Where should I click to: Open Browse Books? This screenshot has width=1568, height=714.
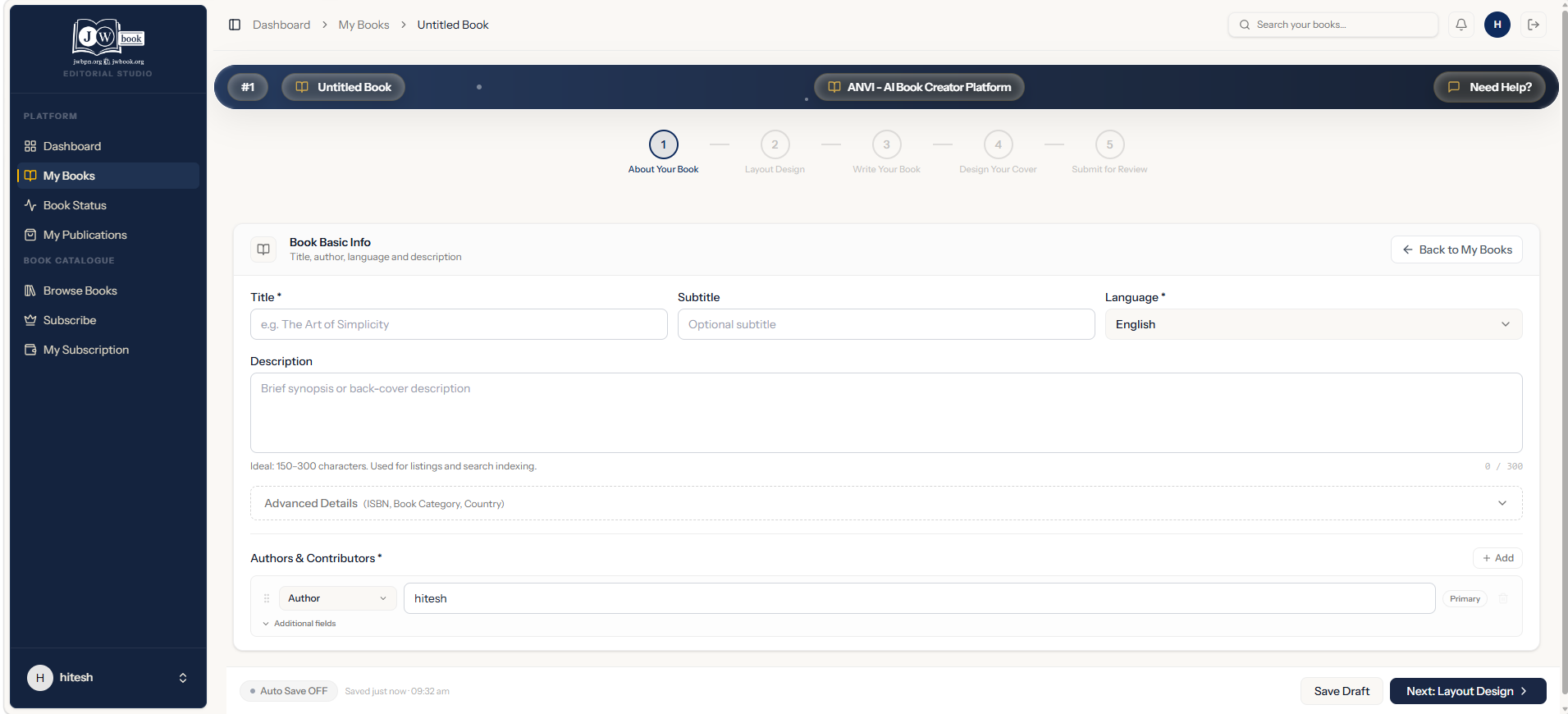point(108,291)
